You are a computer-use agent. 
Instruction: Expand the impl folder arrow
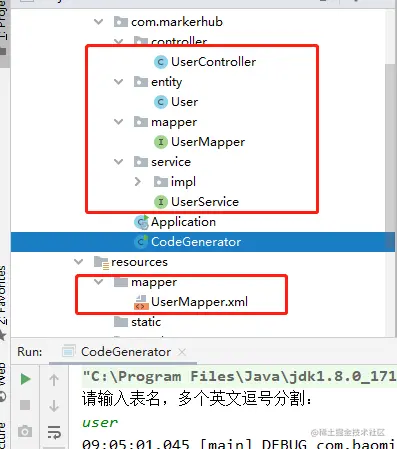[138, 182]
